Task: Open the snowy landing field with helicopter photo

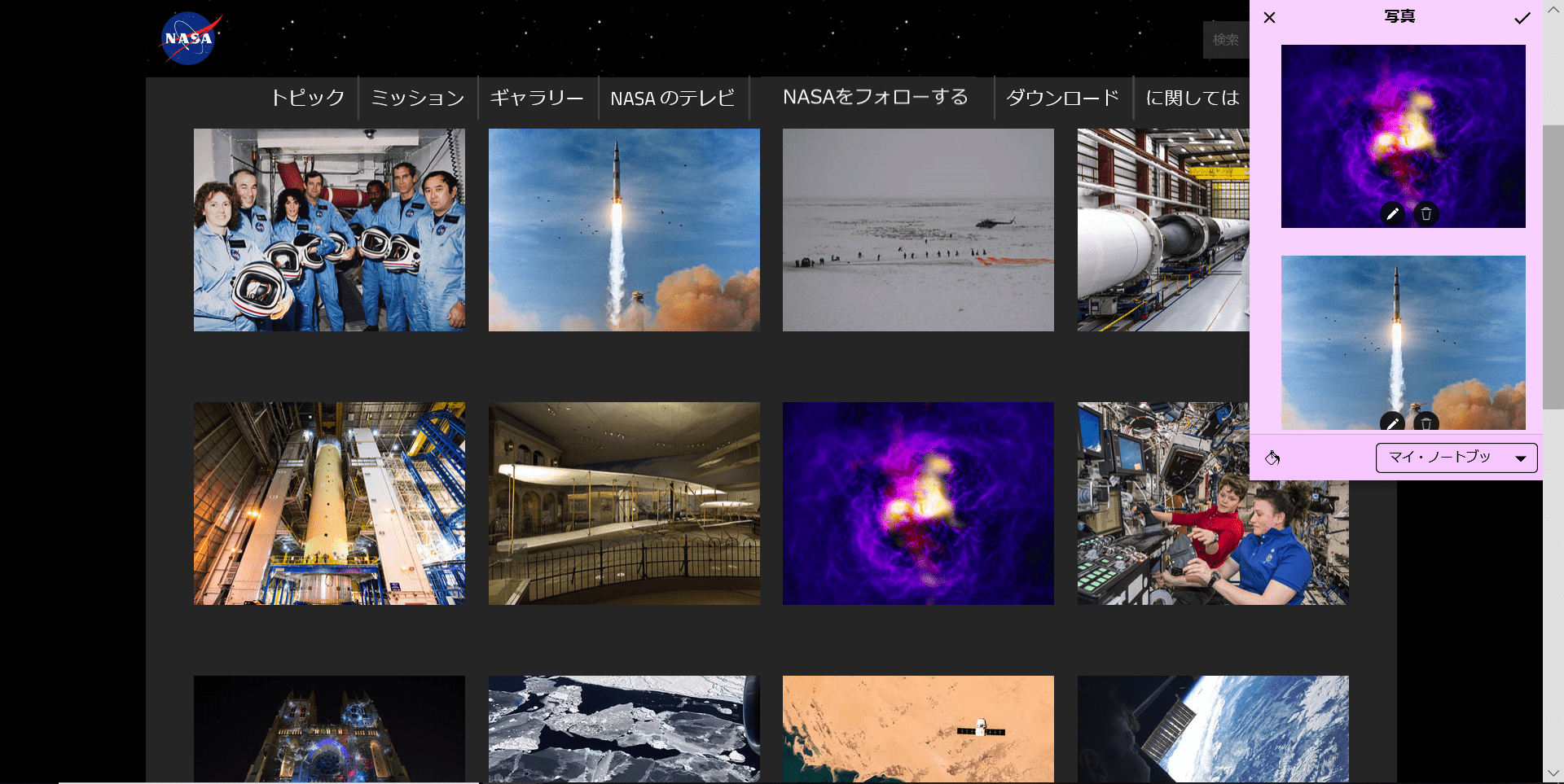Action: tap(918, 230)
